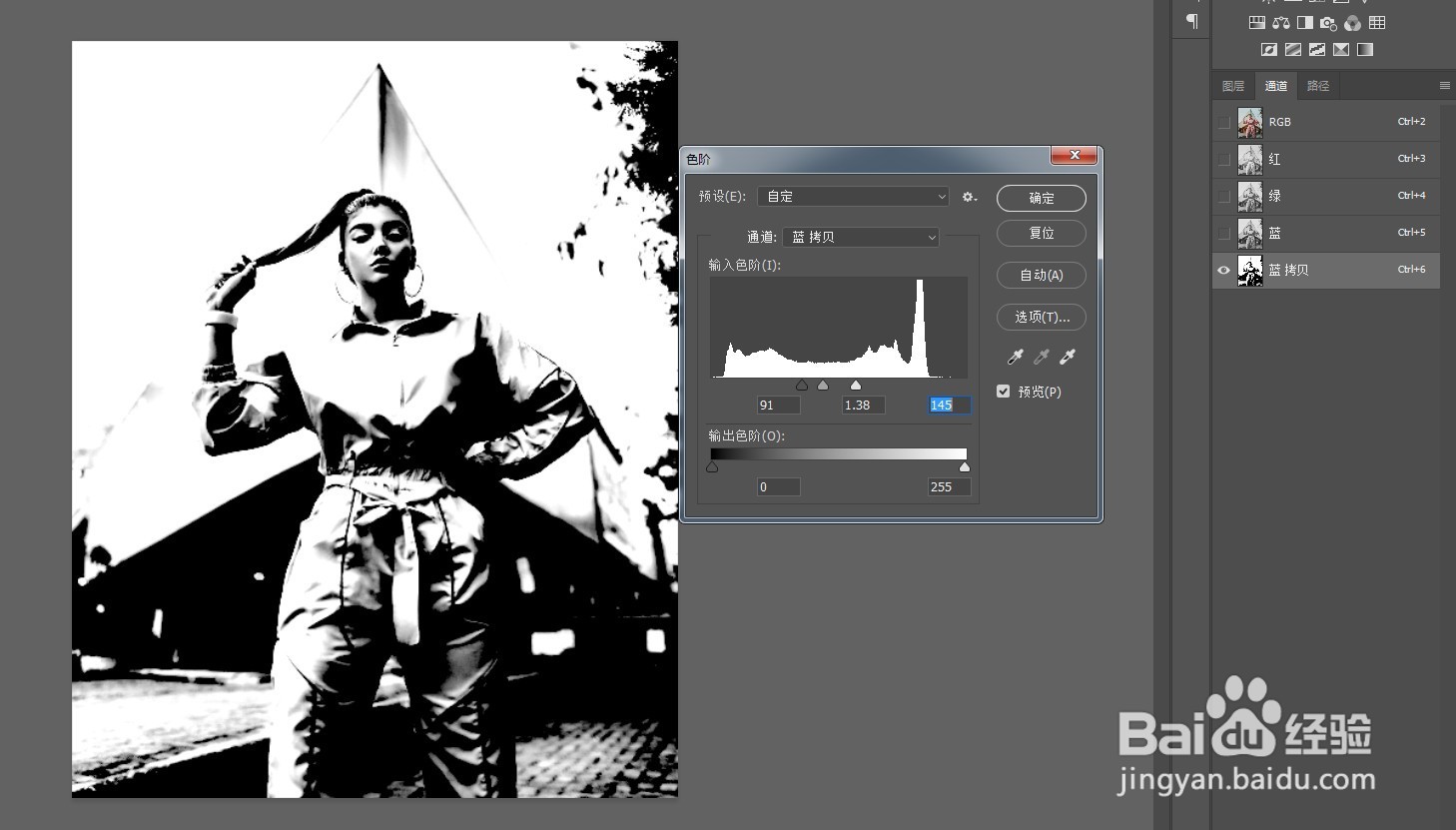
Task: Click the Levels histogram graph
Action: pyautogui.click(x=839, y=327)
